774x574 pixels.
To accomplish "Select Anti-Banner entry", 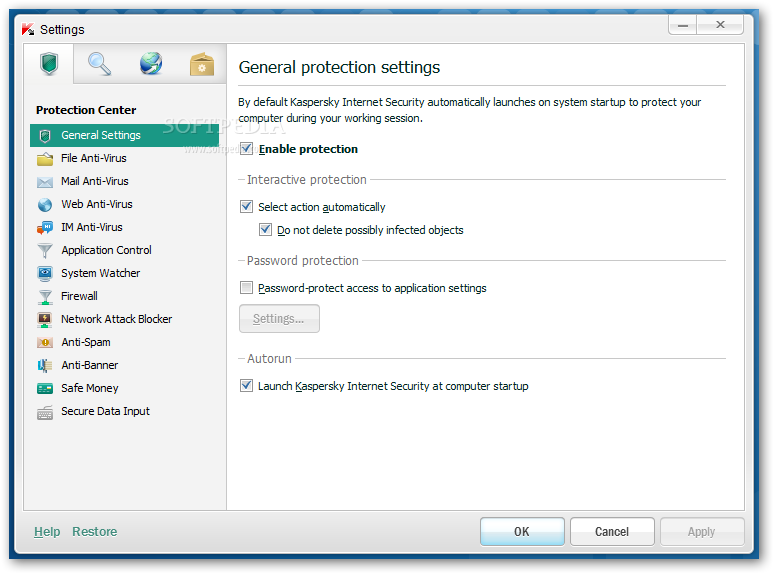I will coord(124,365).
